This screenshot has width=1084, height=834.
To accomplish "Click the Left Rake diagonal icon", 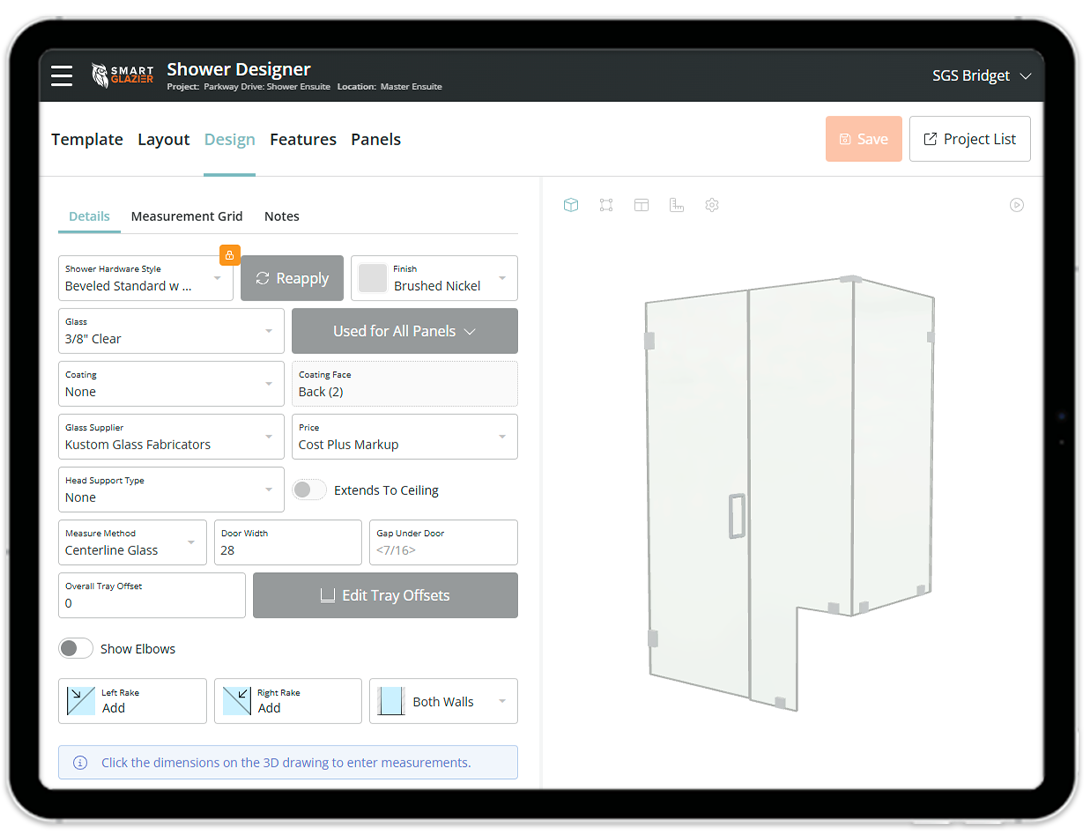I will [x=81, y=701].
